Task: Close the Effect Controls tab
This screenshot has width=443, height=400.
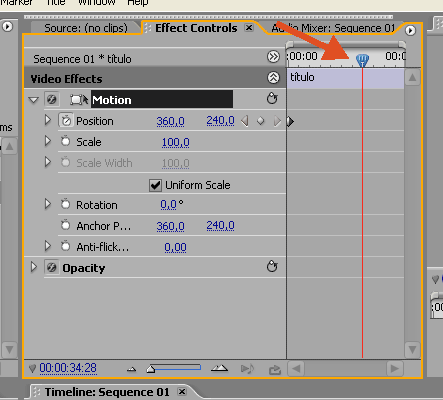Action: click(249, 28)
